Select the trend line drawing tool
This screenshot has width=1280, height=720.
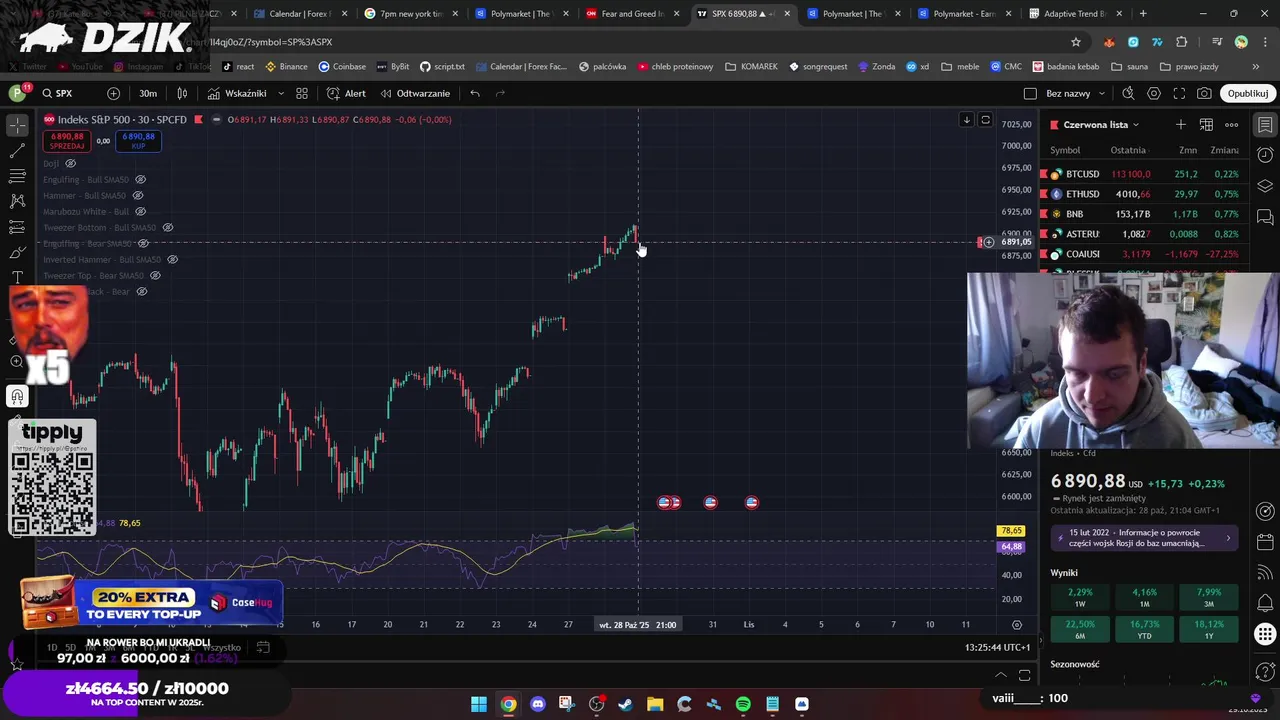[17, 151]
